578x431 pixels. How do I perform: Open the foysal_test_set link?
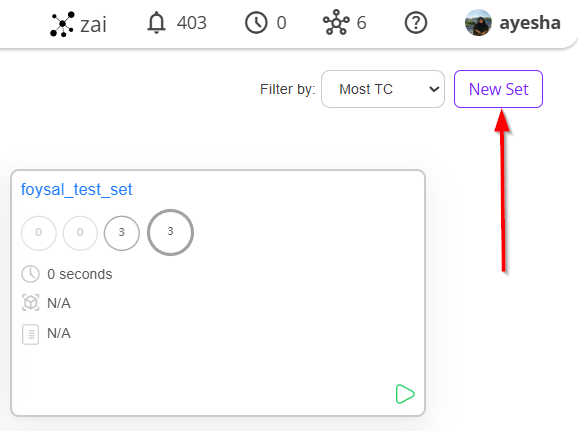[76, 190]
